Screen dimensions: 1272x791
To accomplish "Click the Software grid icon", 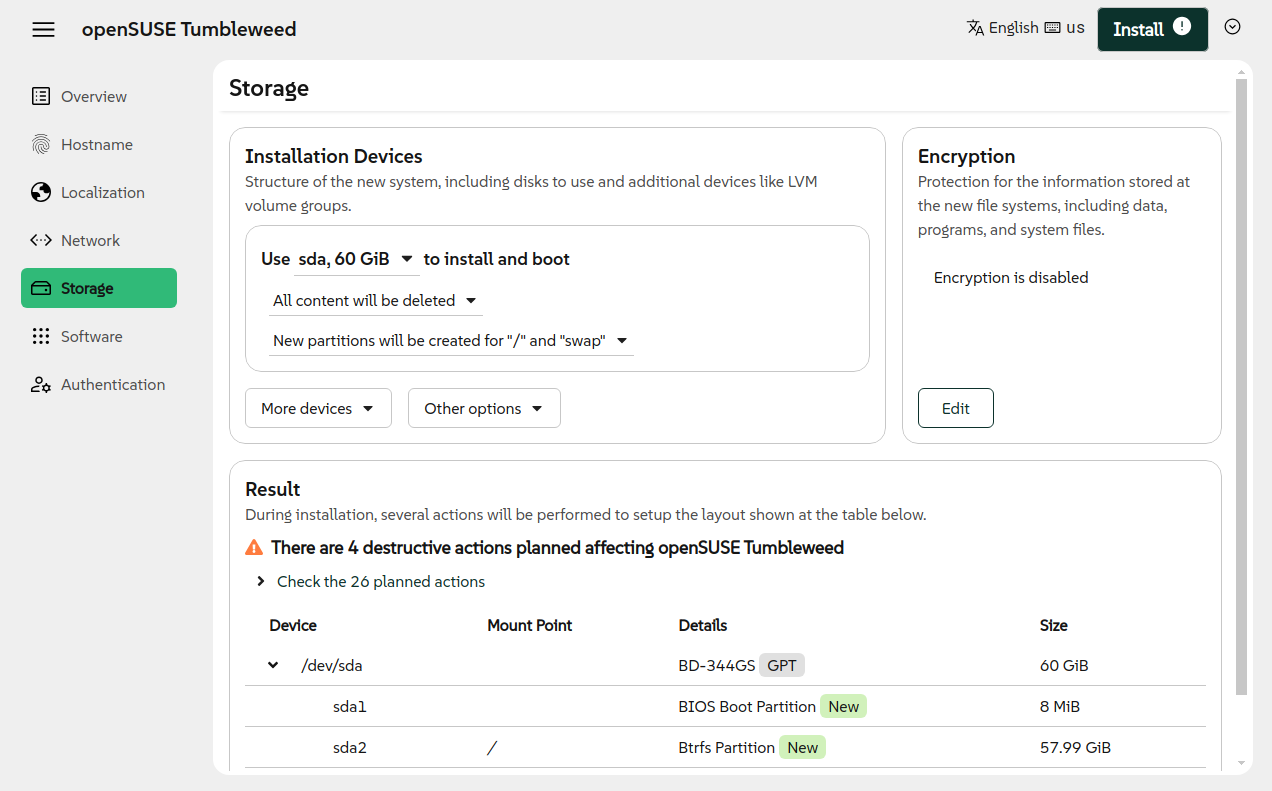I will (41, 336).
